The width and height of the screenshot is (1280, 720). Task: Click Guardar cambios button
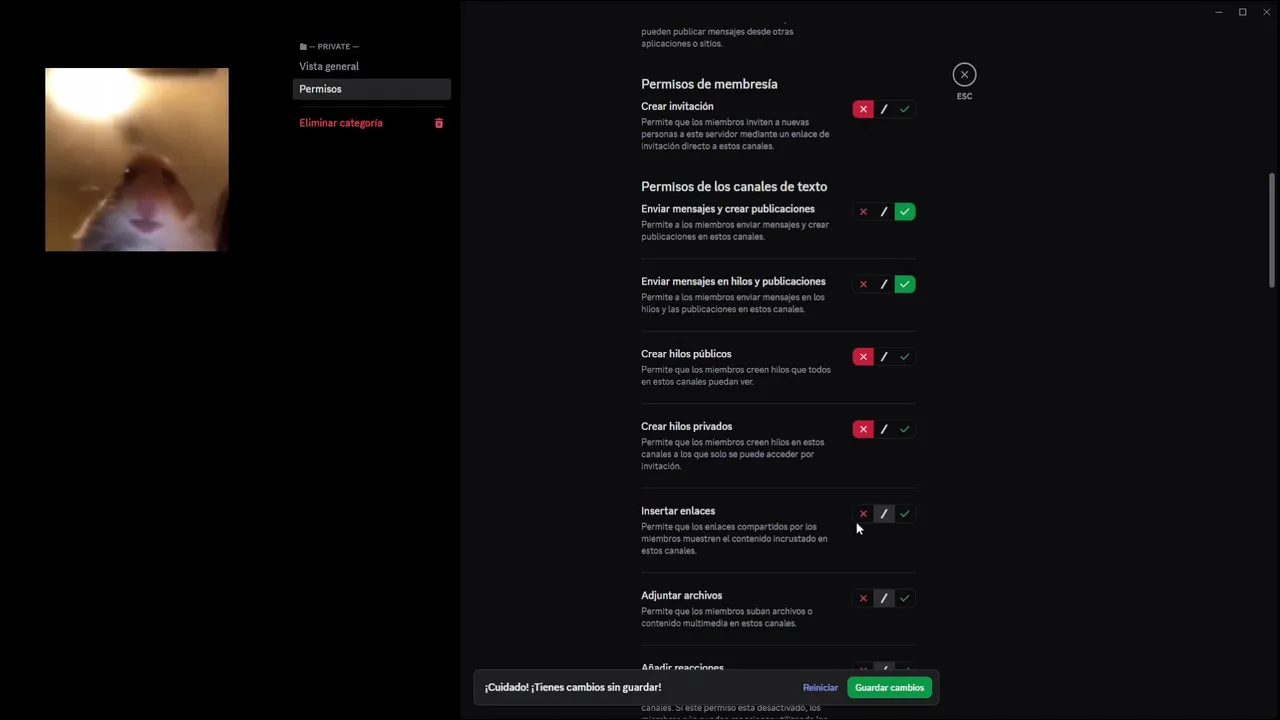point(889,688)
